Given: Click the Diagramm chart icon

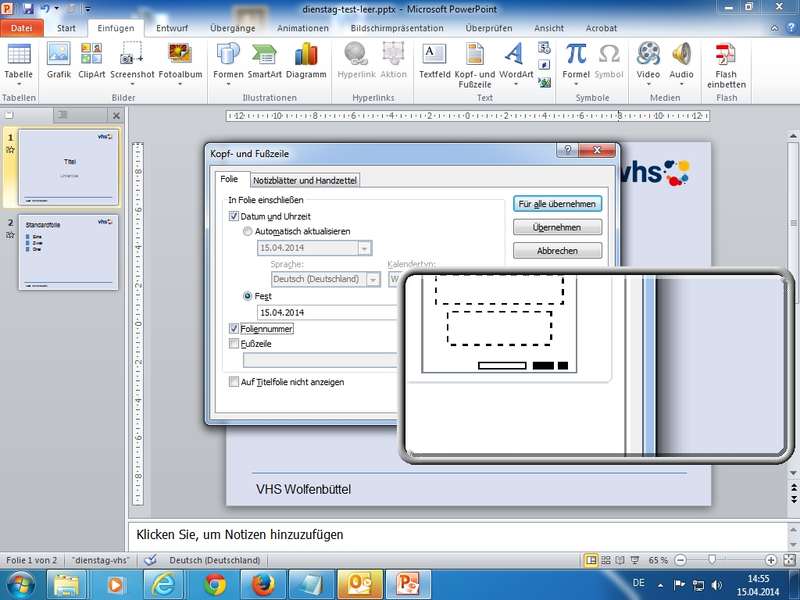Looking at the screenshot, I should pos(306,60).
